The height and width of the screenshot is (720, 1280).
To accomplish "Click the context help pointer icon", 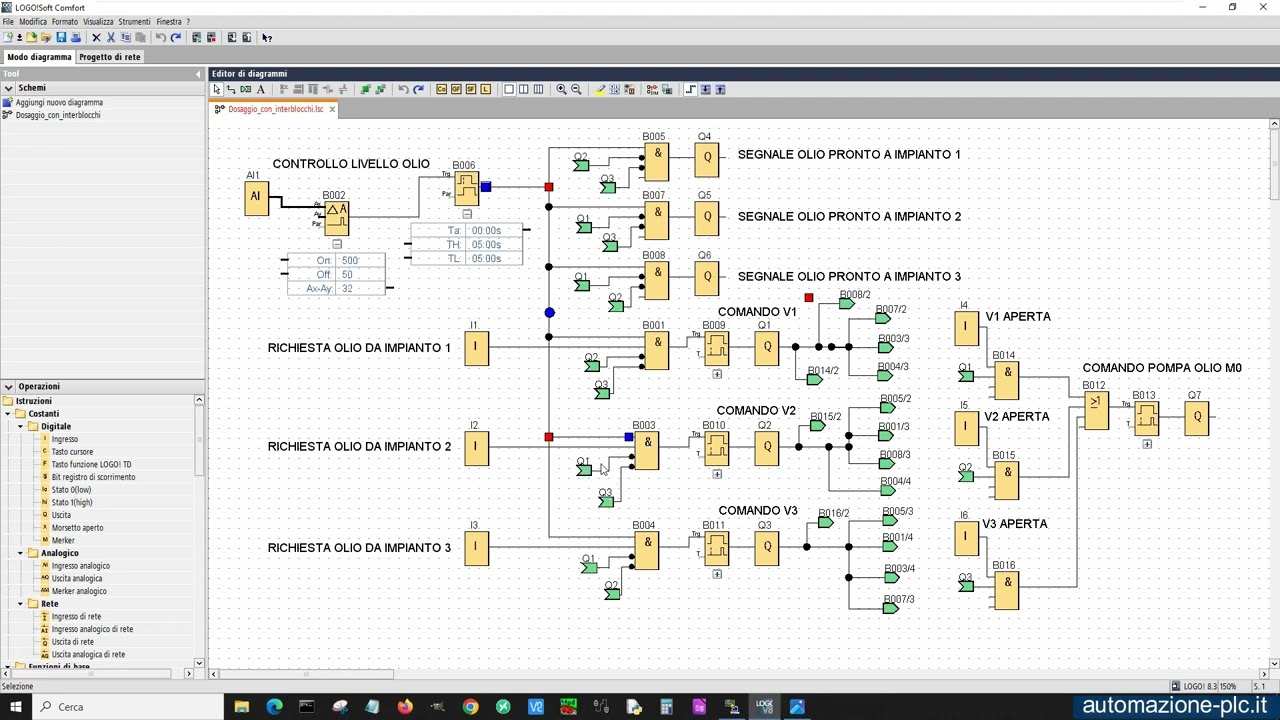I will (267, 37).
